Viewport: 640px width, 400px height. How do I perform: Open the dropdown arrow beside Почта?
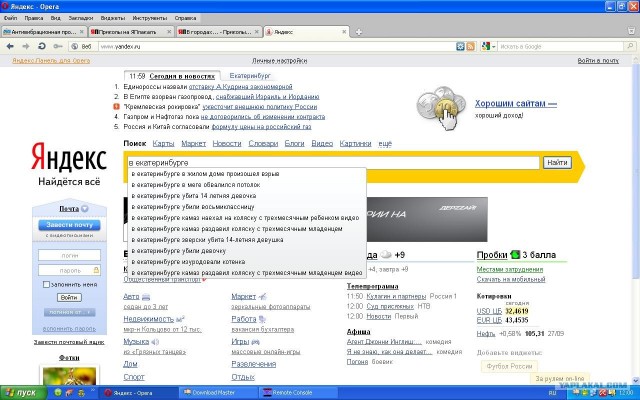[84, 209]
